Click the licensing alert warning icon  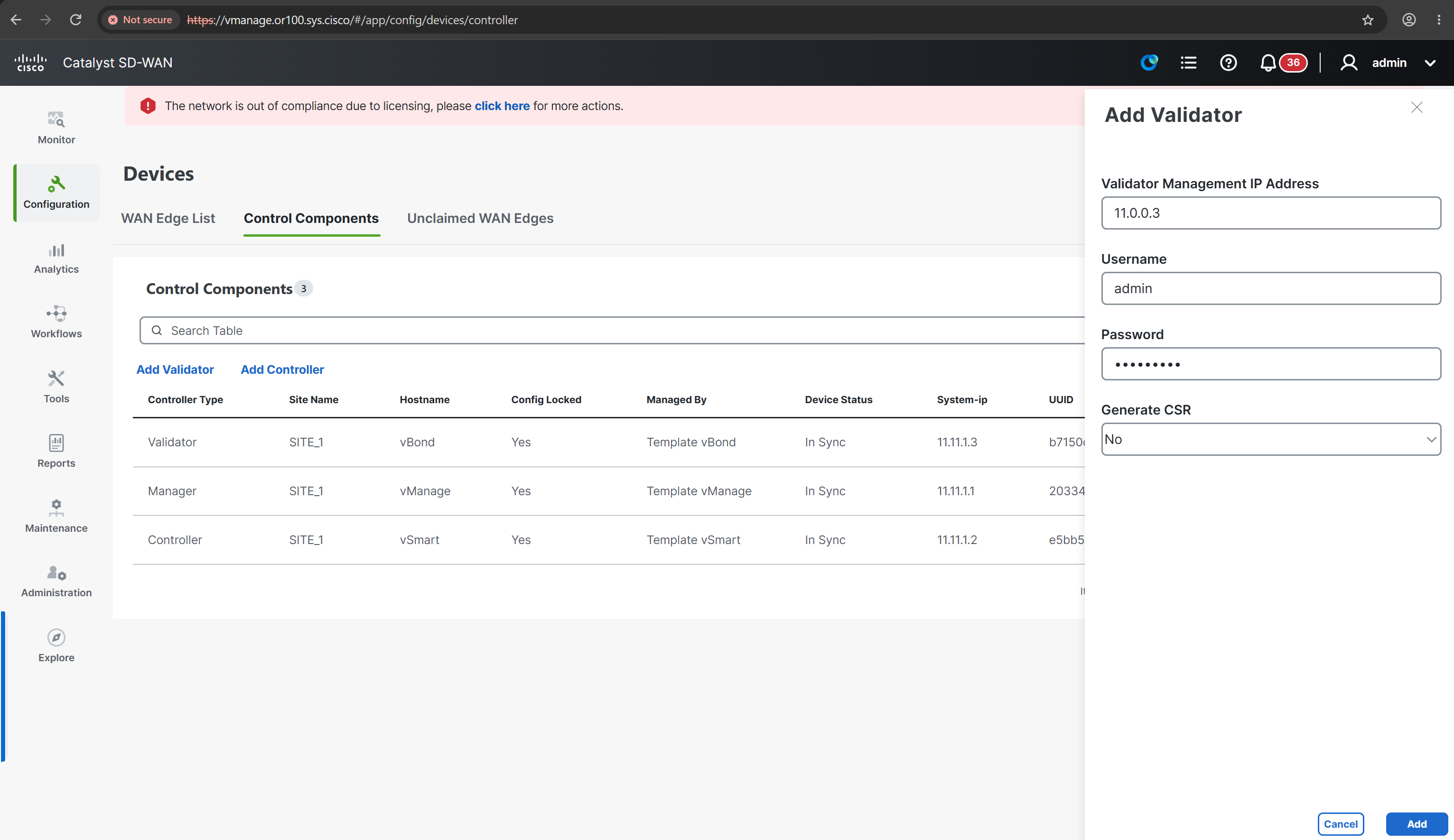click(148, 105)
